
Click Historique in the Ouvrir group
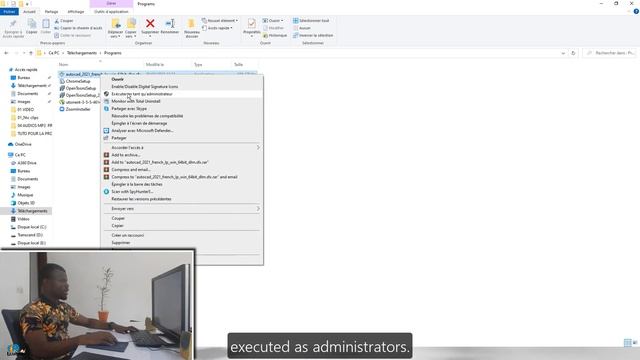(x=275, y=36)
